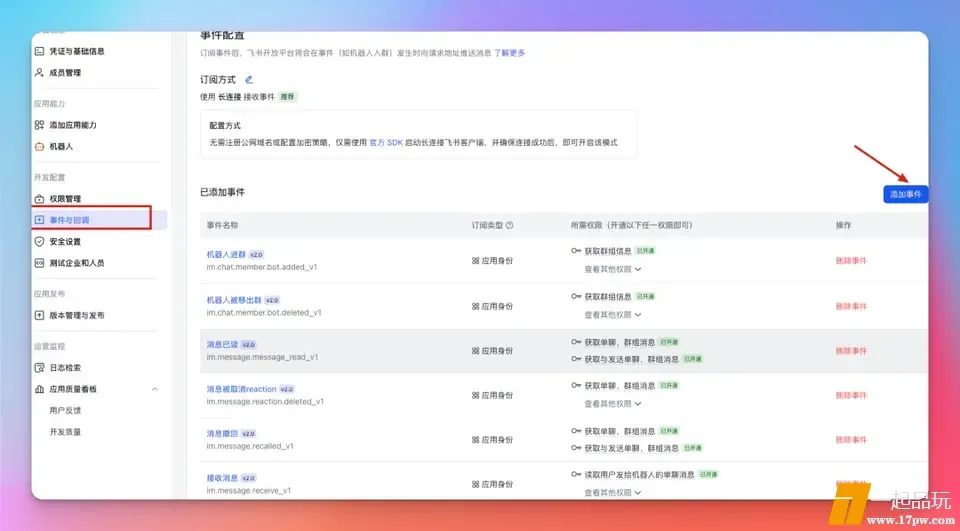Click the 权限管理 lock icon
Viewport: 960px width, 531px height.
tap(39, 199)
